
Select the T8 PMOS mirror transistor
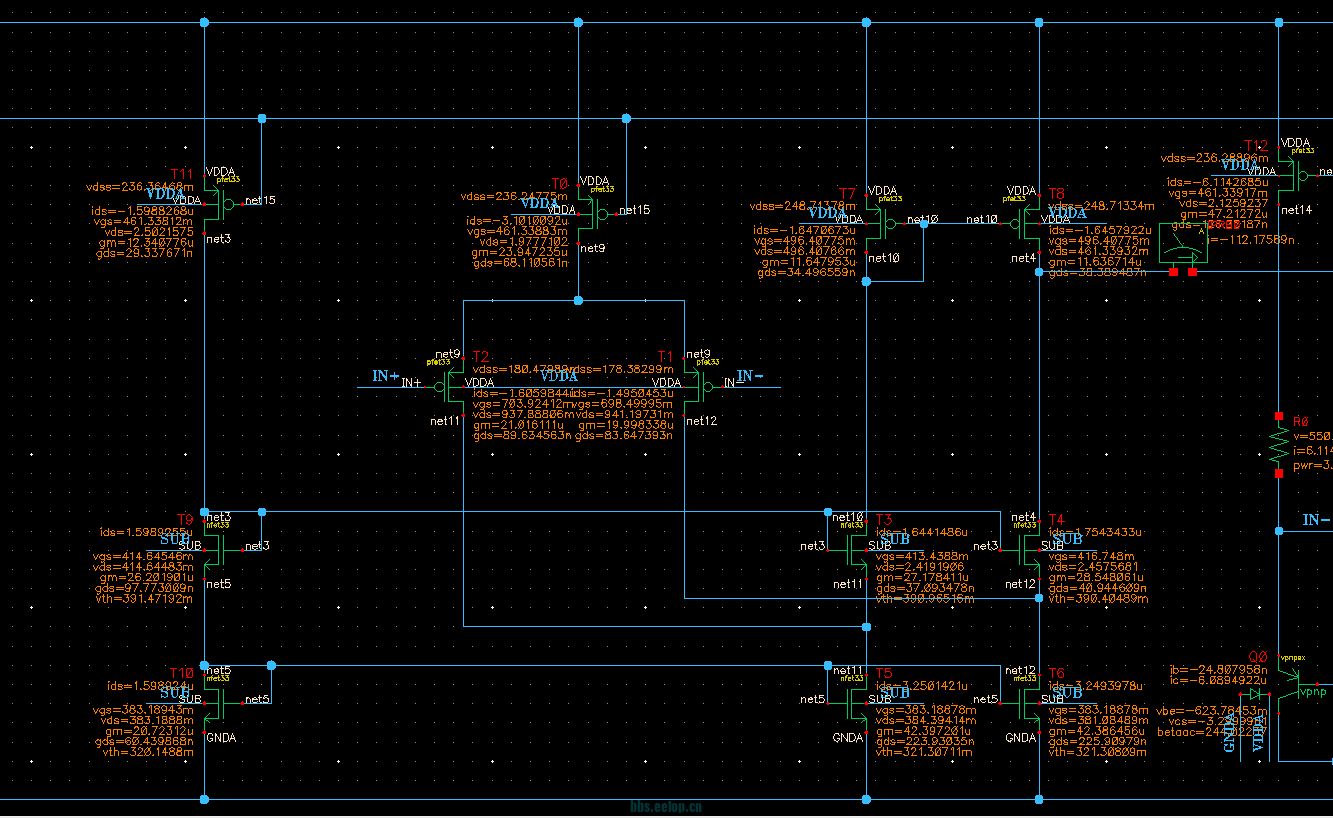click(1028, 224)
